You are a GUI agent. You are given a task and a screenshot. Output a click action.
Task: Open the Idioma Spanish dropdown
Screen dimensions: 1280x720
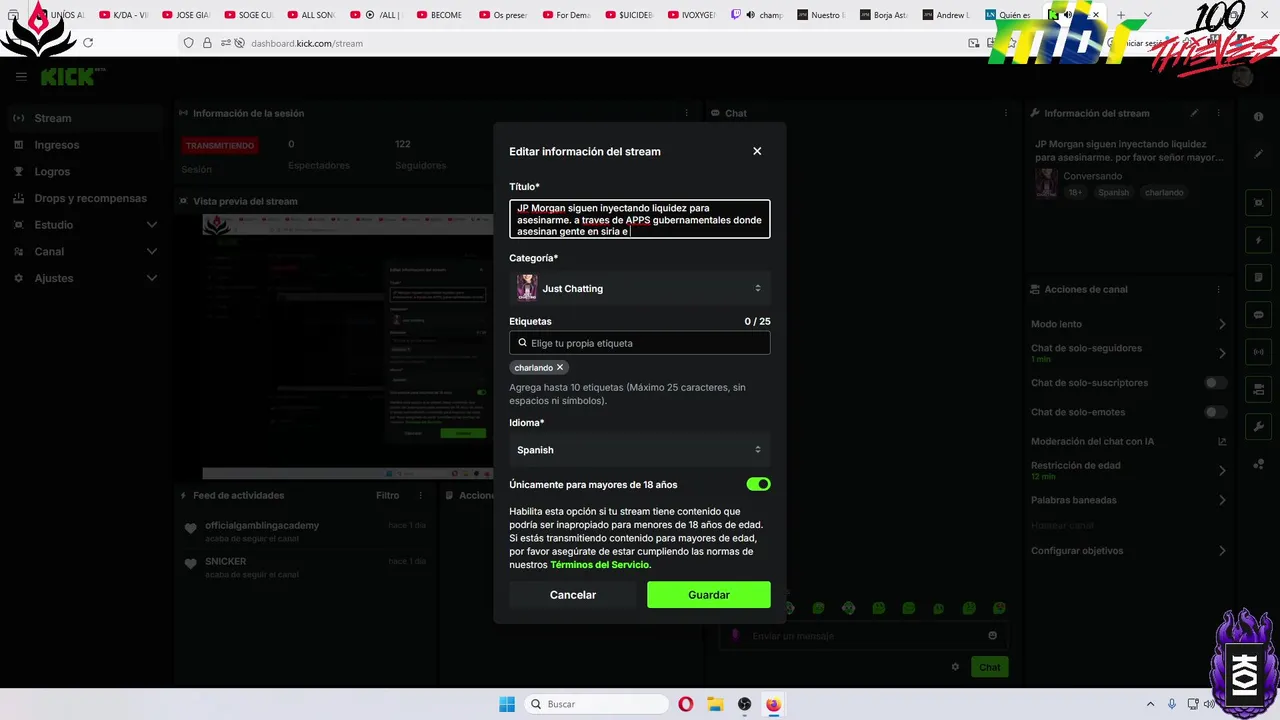(640, 450)
